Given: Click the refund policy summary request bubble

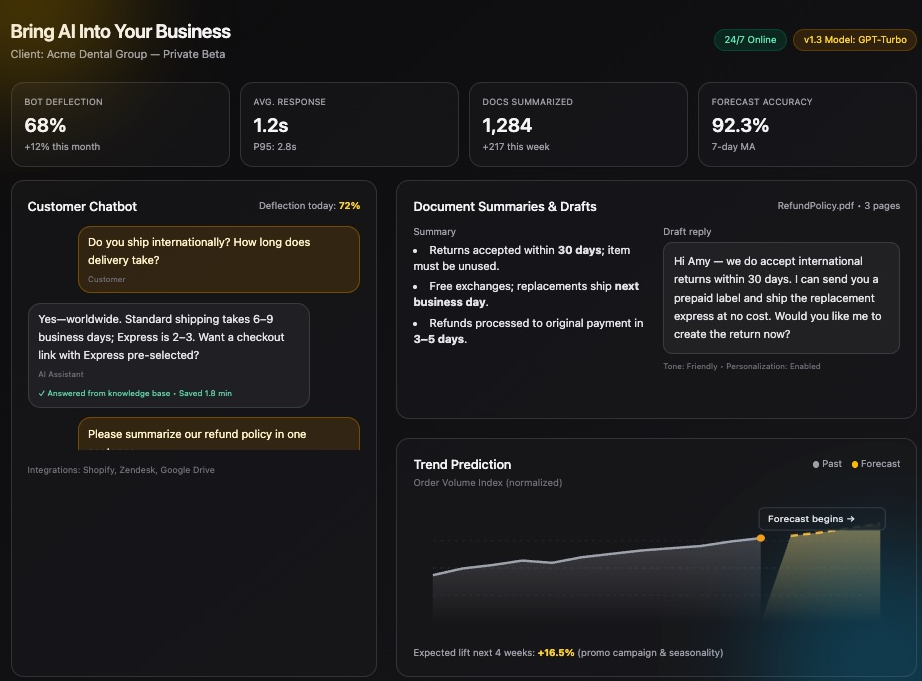Looking at the screenshot, I should tap(218, 434).
